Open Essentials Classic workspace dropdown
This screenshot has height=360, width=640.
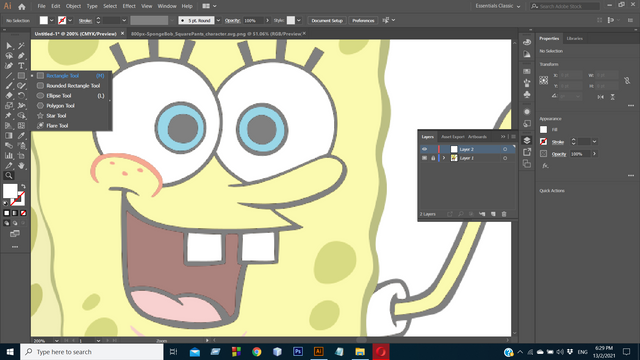[x=498, y=6]
